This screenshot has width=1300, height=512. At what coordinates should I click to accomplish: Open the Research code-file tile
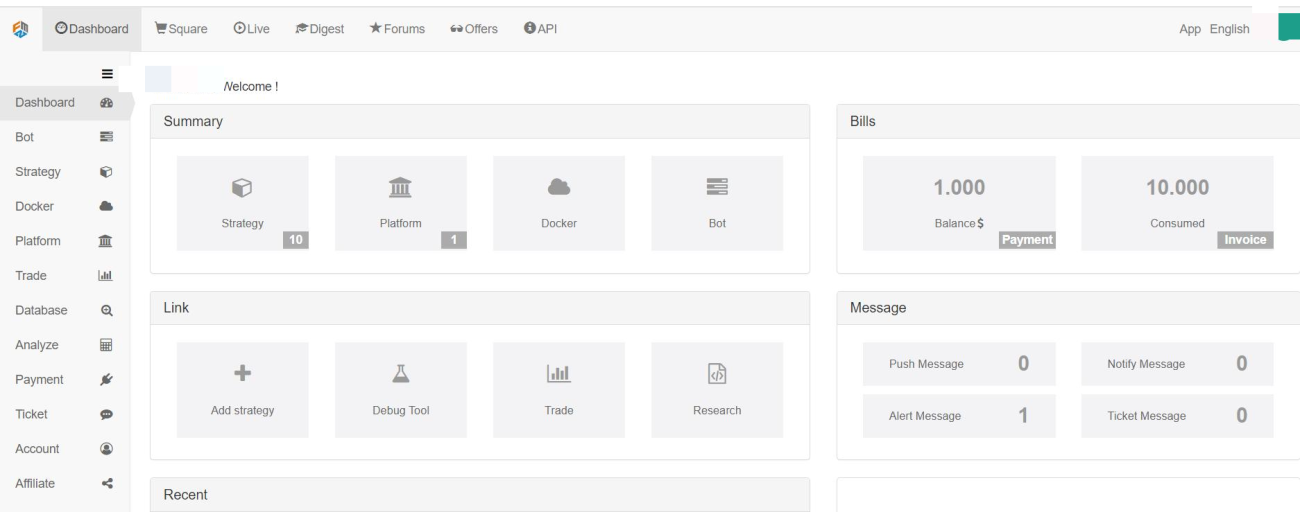[717, 390]
